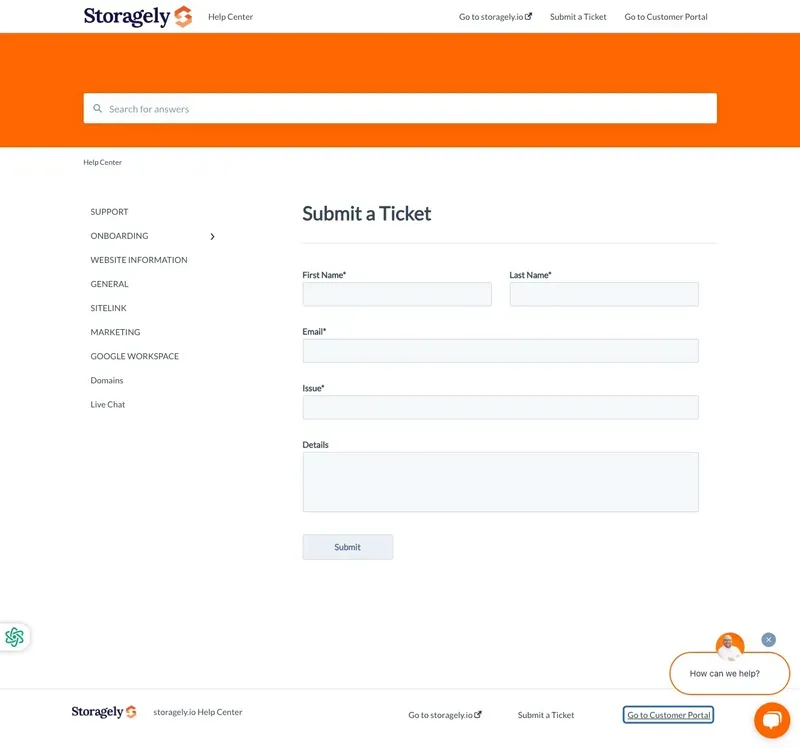Open Help Center link in the header
This screenshot has width=800, height=748.
click(x=230, y=17)
